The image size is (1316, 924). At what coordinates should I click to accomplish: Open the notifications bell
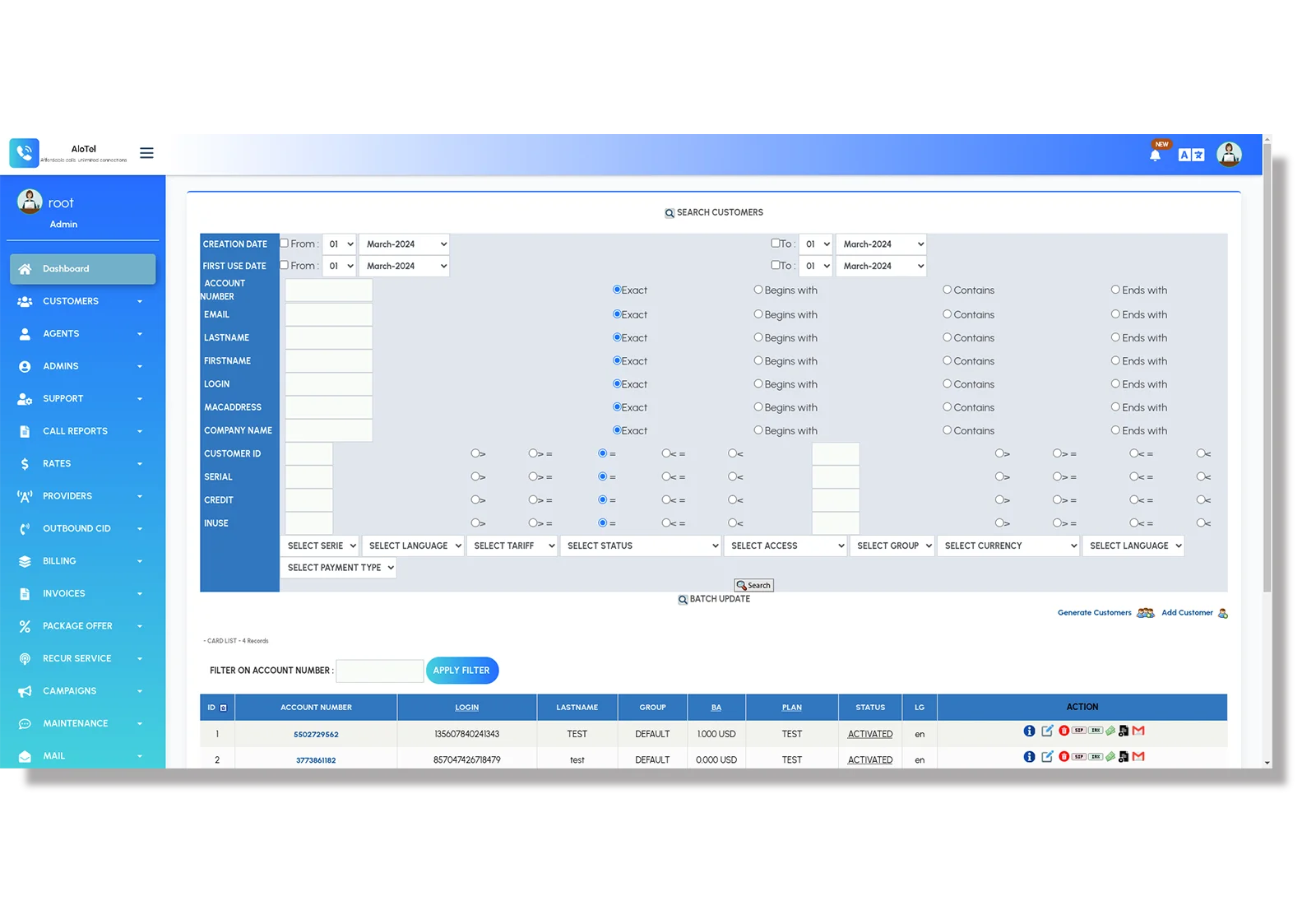[1155, 155]
